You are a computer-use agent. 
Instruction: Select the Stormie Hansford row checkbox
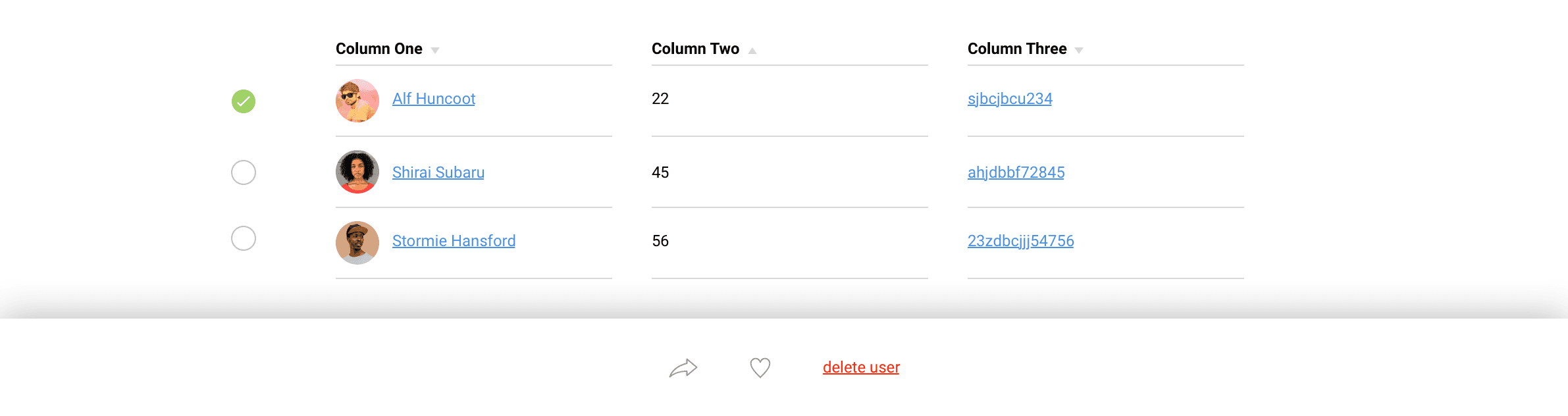[244, 238]
